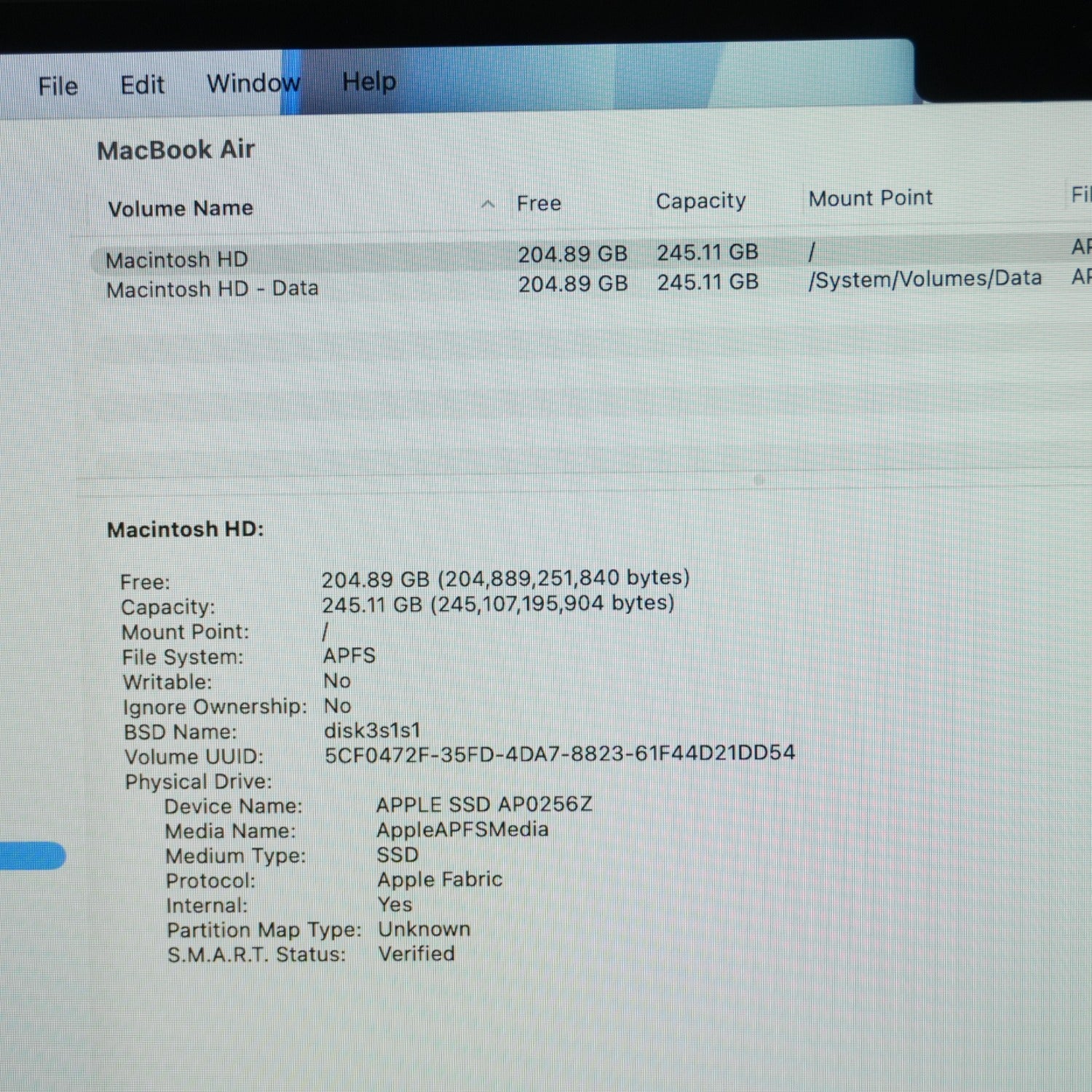Click the Device Name APPLE SSD AP0256Z
The height and width of the screenshot is (1092, 1092).
pos(484,804)
